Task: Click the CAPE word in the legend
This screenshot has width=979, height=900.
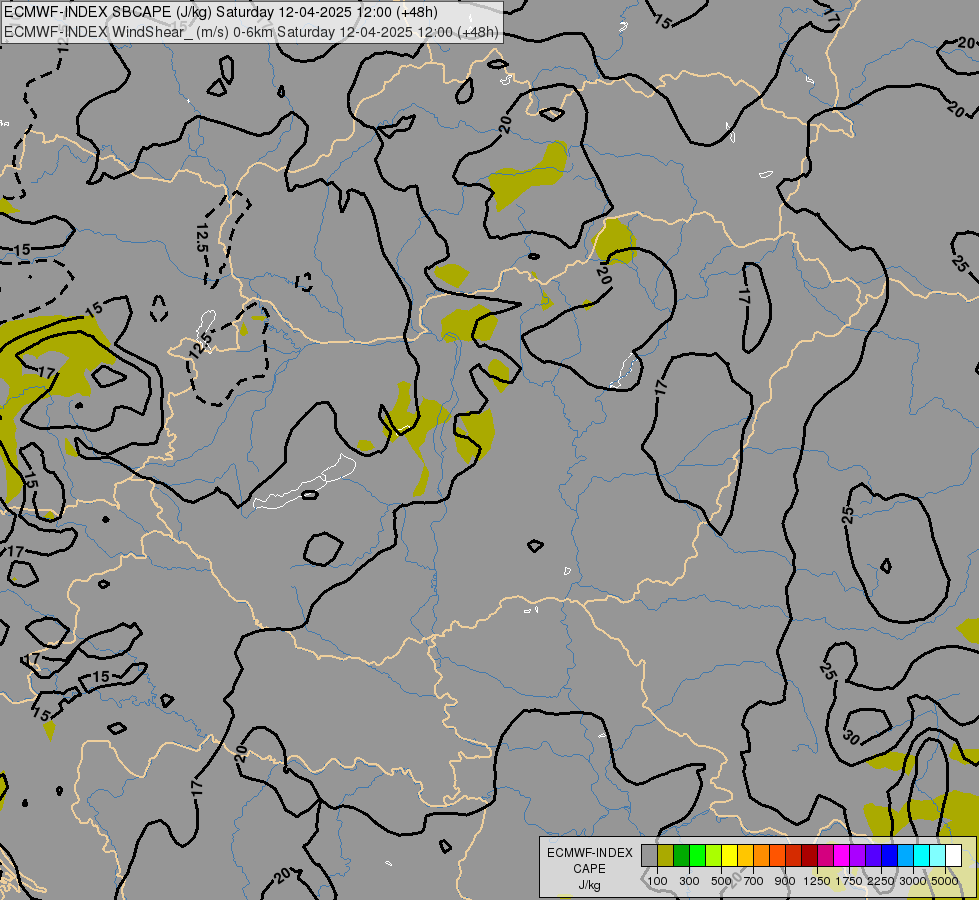Action: pyautogui.click(x=589, y=869)
